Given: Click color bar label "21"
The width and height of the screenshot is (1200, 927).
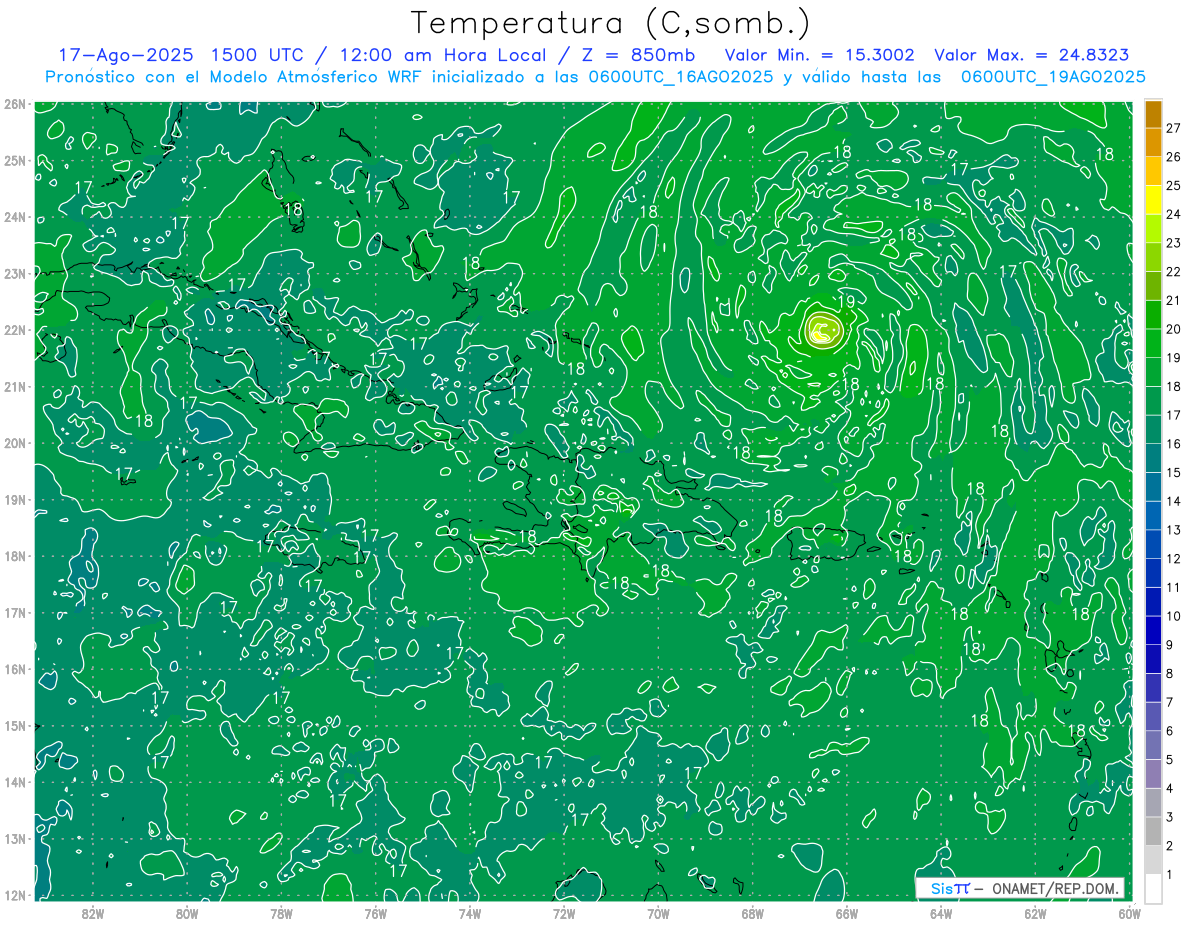Looking at the screenshot, I should (x=1174, y=300).
